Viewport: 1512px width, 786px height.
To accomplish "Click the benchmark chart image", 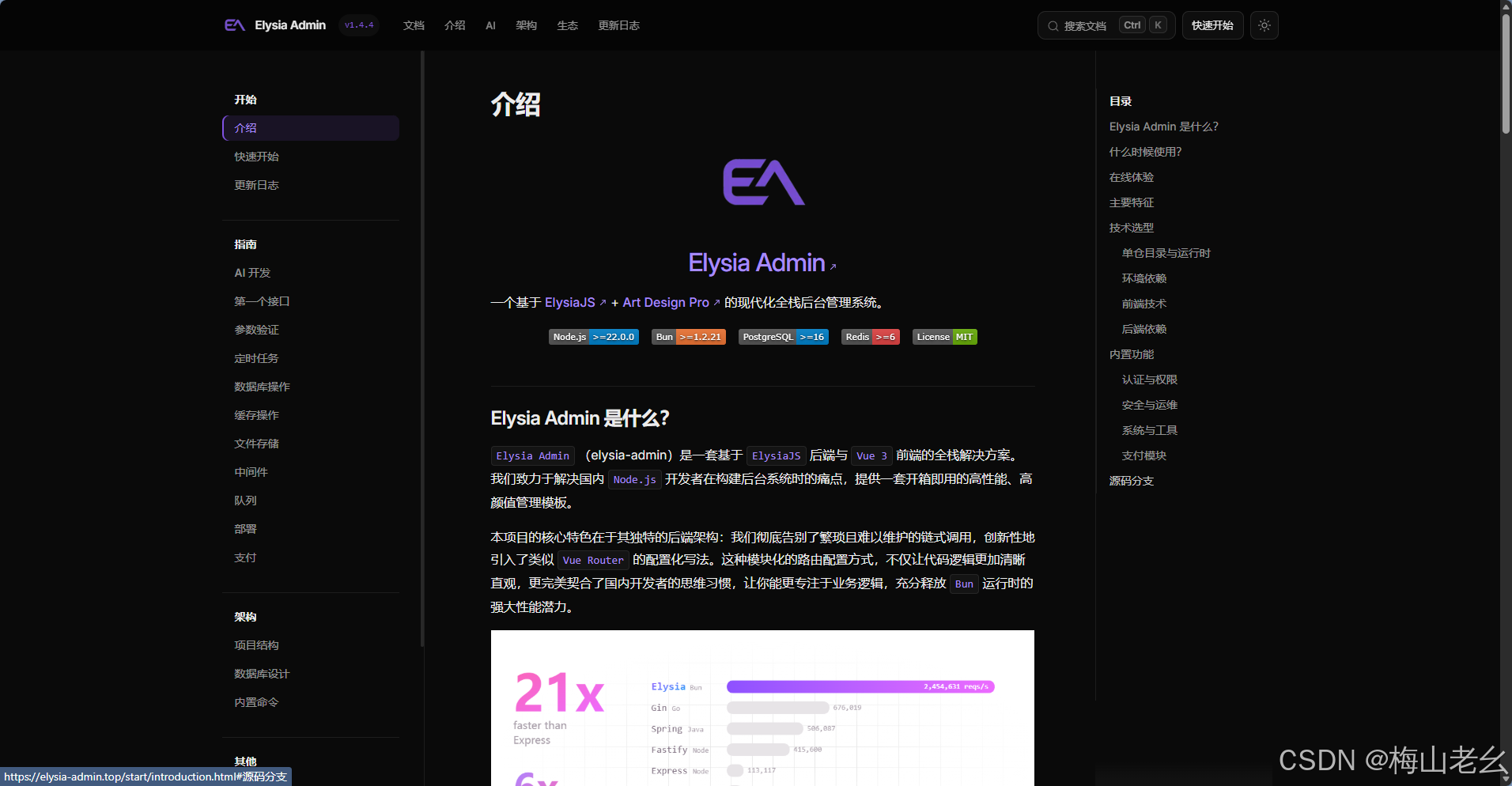I will (x=762, y=708).
